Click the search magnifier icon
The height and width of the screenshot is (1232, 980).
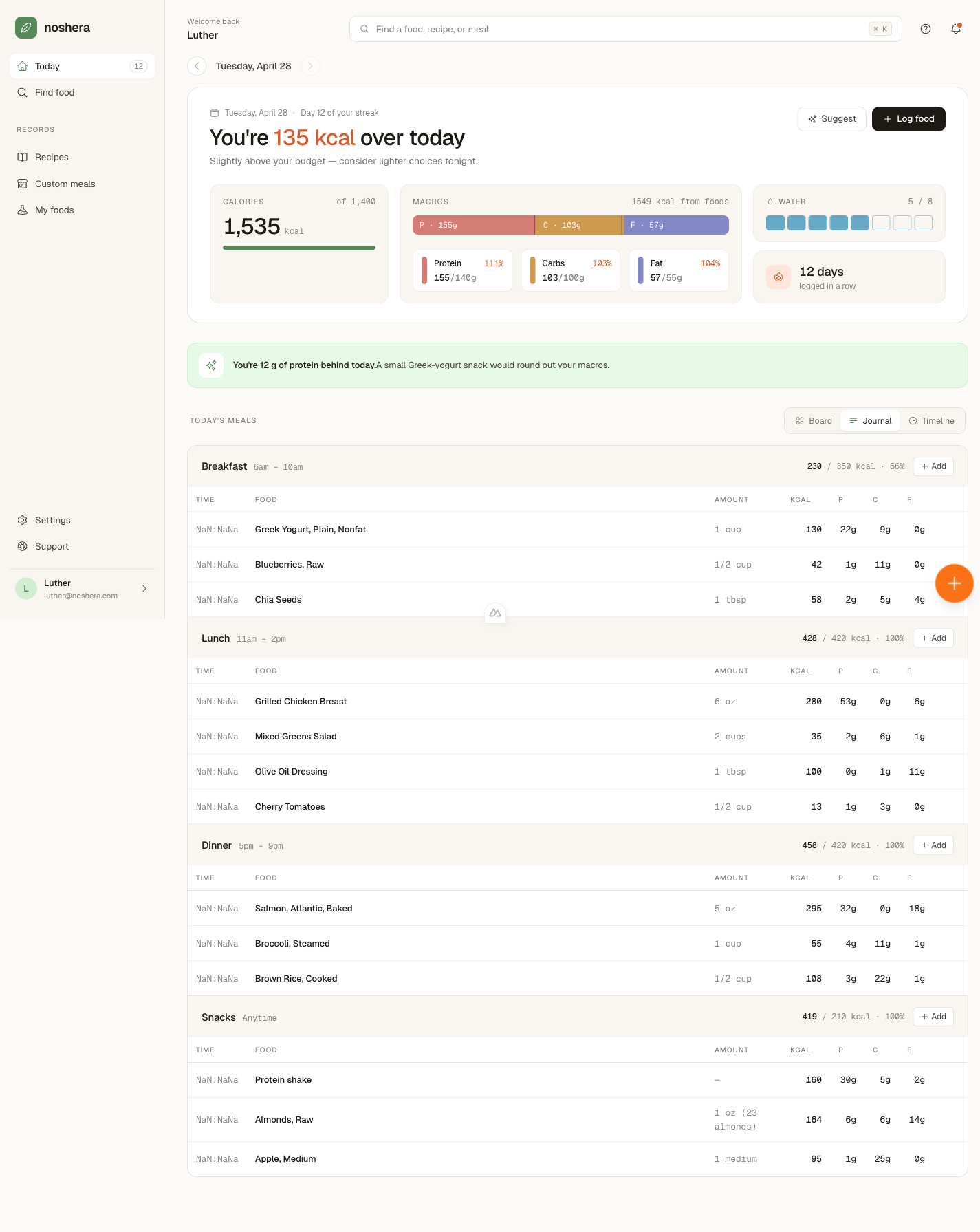[x=364, y=29]
